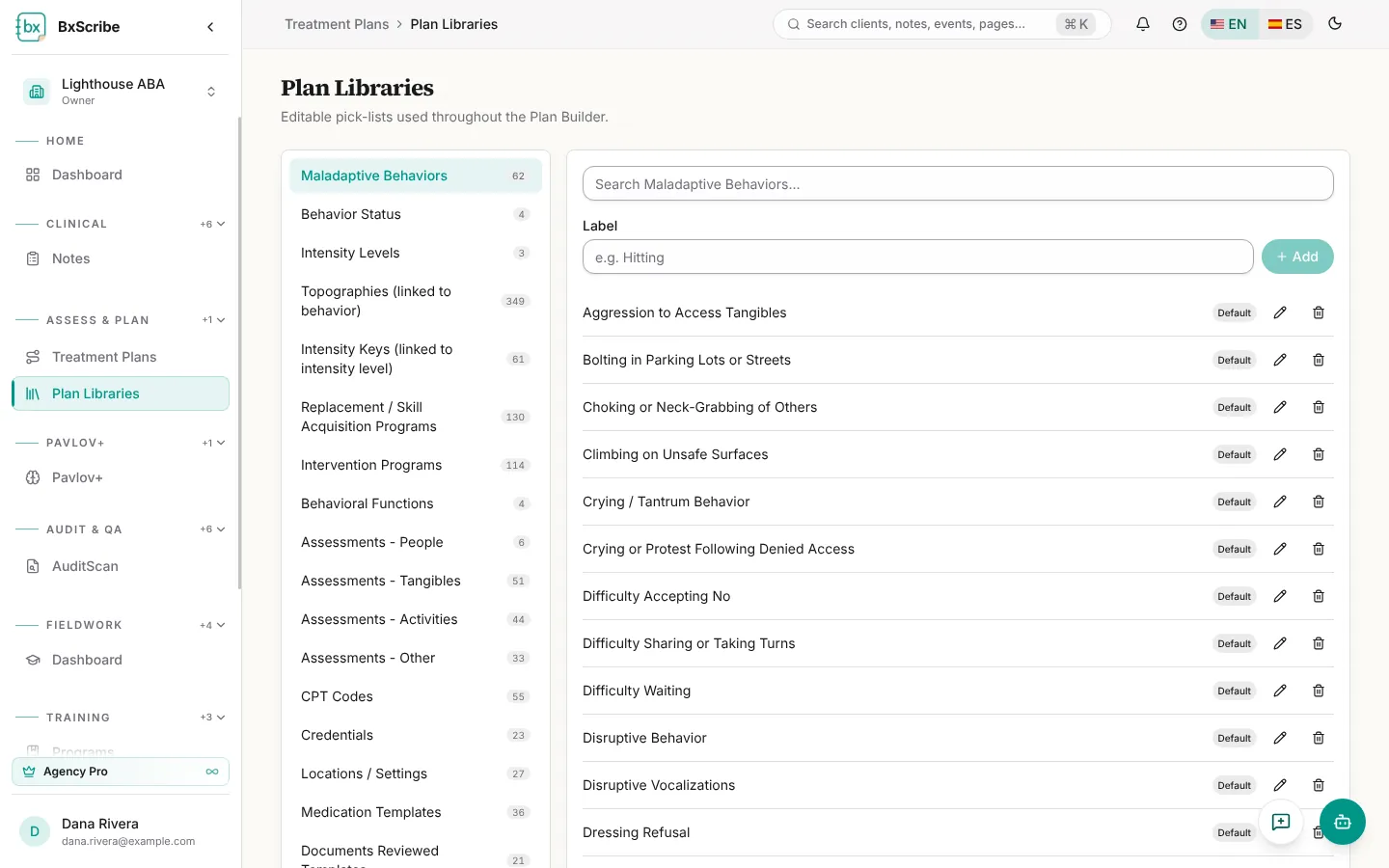The height and width of the screenshot is (868, 1389).
Task: Switch language to ES
Action: coord(1285,24)
